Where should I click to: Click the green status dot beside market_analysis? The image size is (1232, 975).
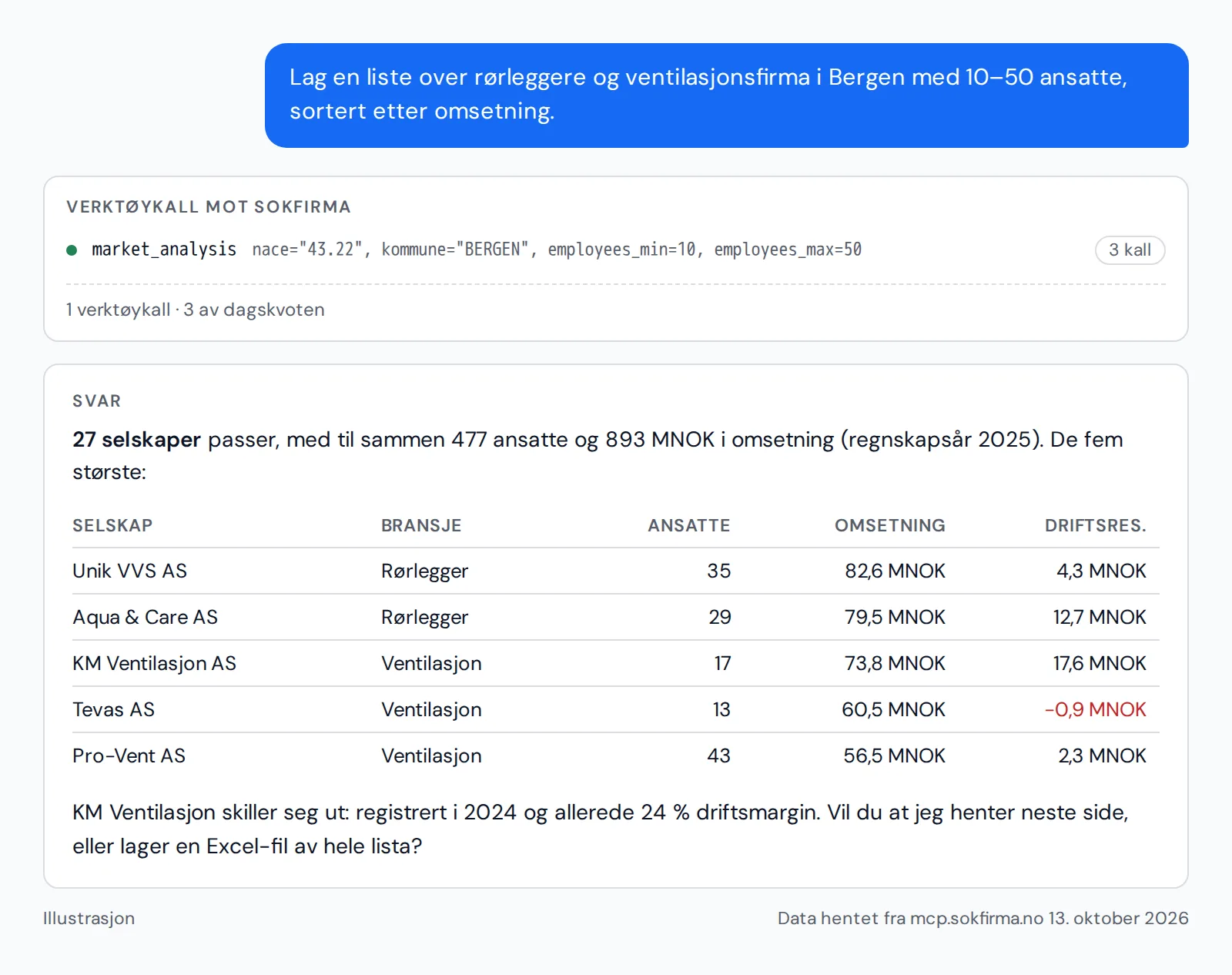point(72,250)
